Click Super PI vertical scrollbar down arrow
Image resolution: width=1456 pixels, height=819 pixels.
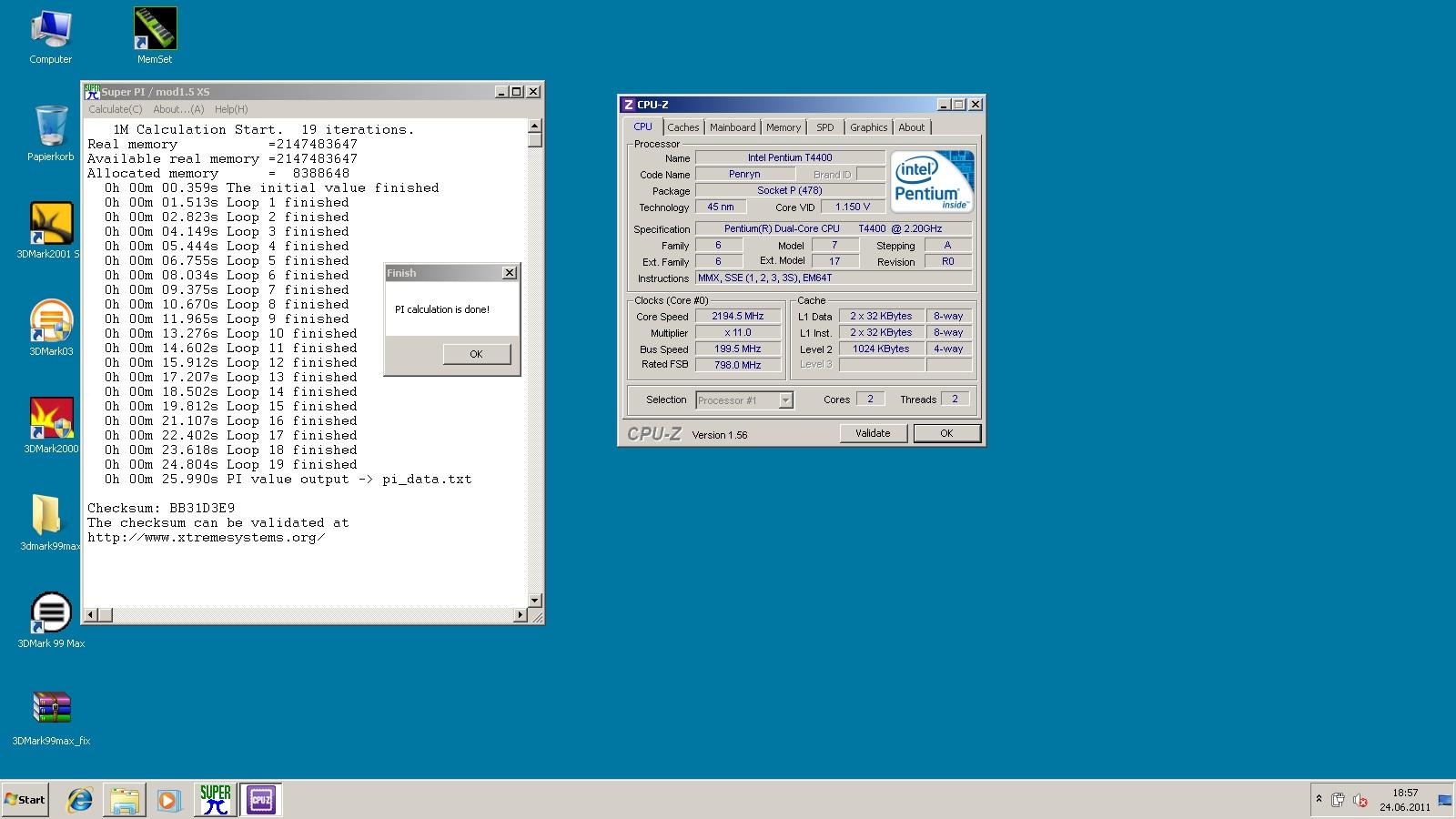[x=534, y=601]
